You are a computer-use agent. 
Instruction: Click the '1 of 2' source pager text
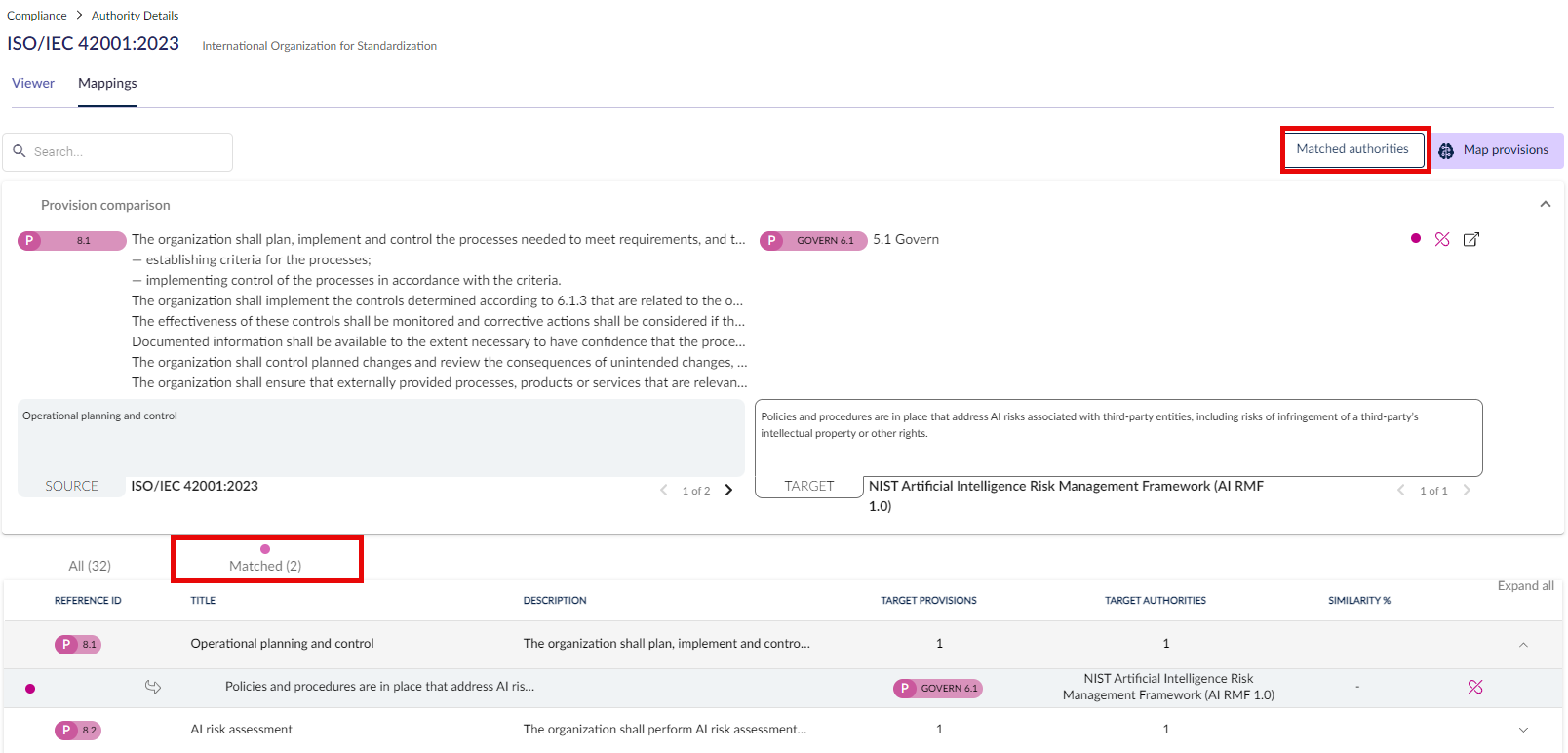696,491
